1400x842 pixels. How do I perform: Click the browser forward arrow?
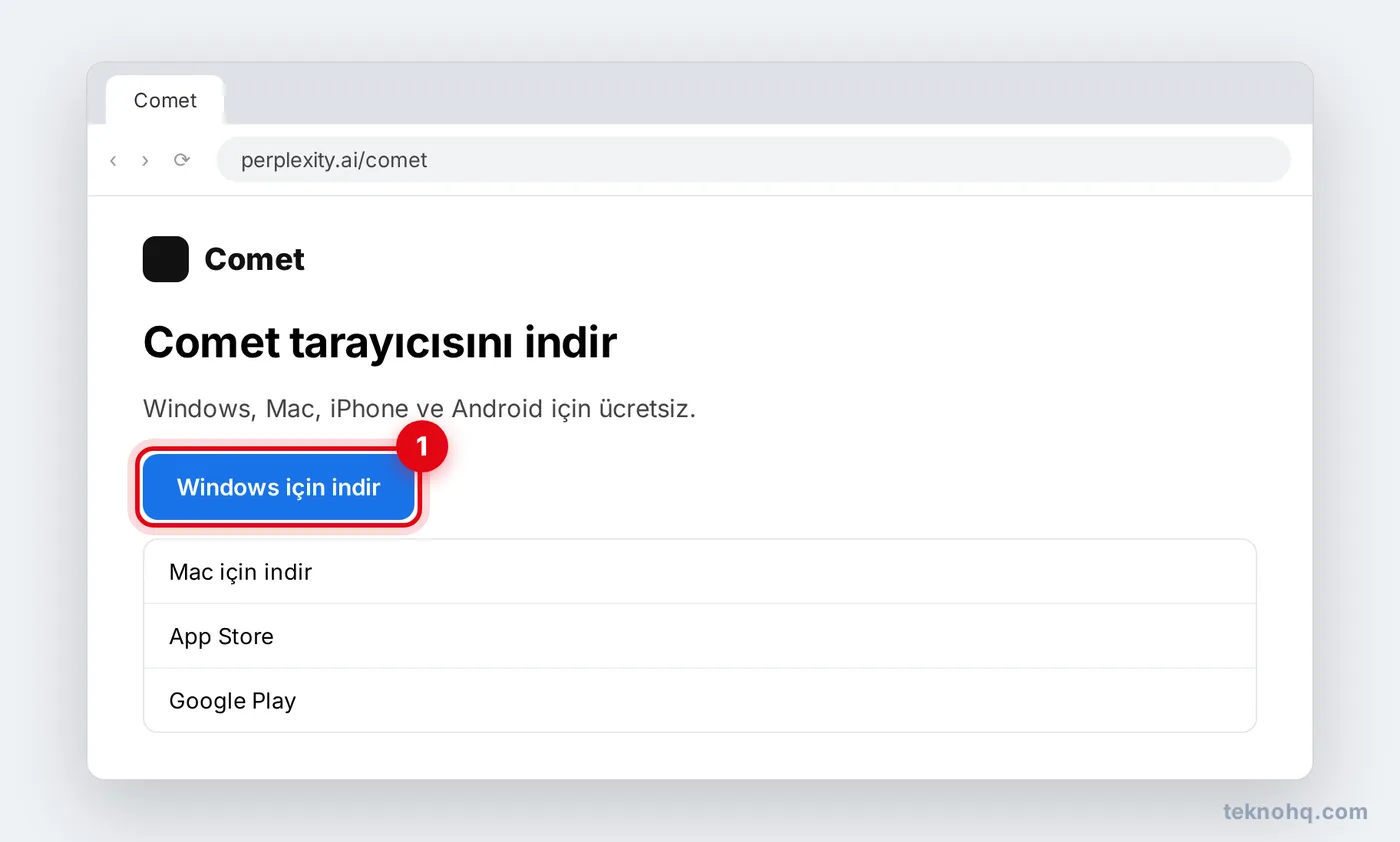(x=145, y=160)
